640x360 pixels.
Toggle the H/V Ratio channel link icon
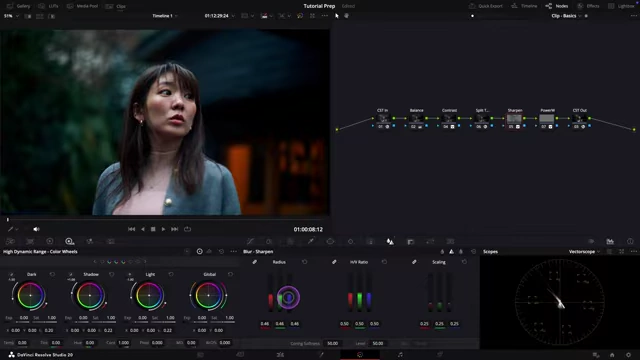coord(334,262)
